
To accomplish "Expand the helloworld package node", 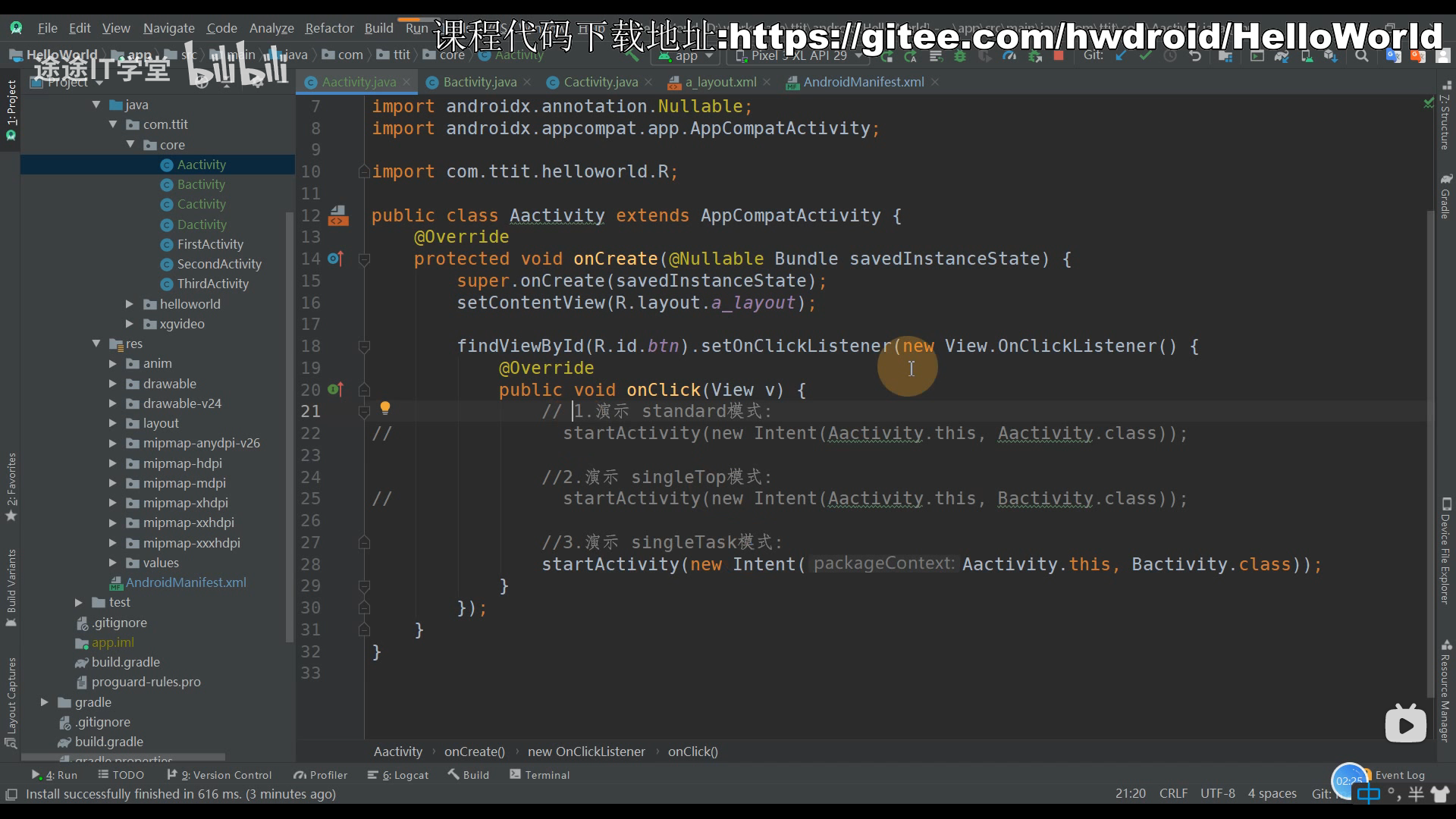I will (130, 304).
